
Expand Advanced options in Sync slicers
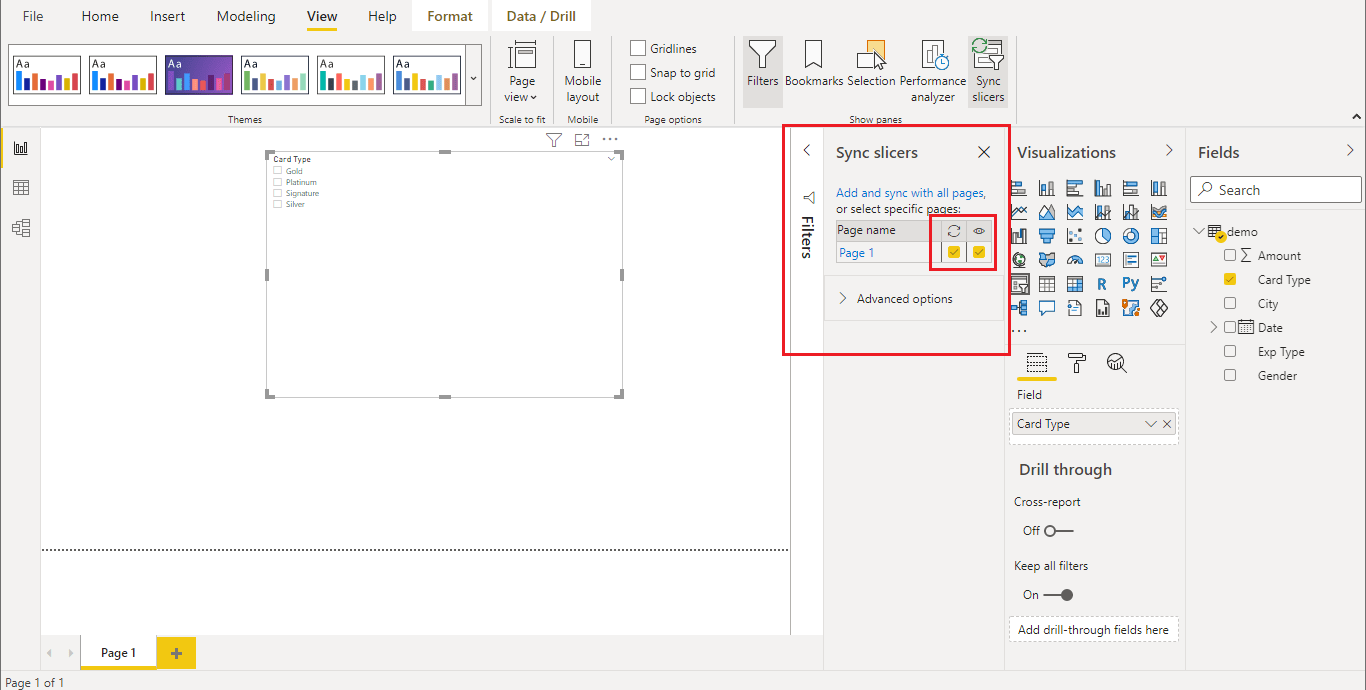[x=896, y=298]
